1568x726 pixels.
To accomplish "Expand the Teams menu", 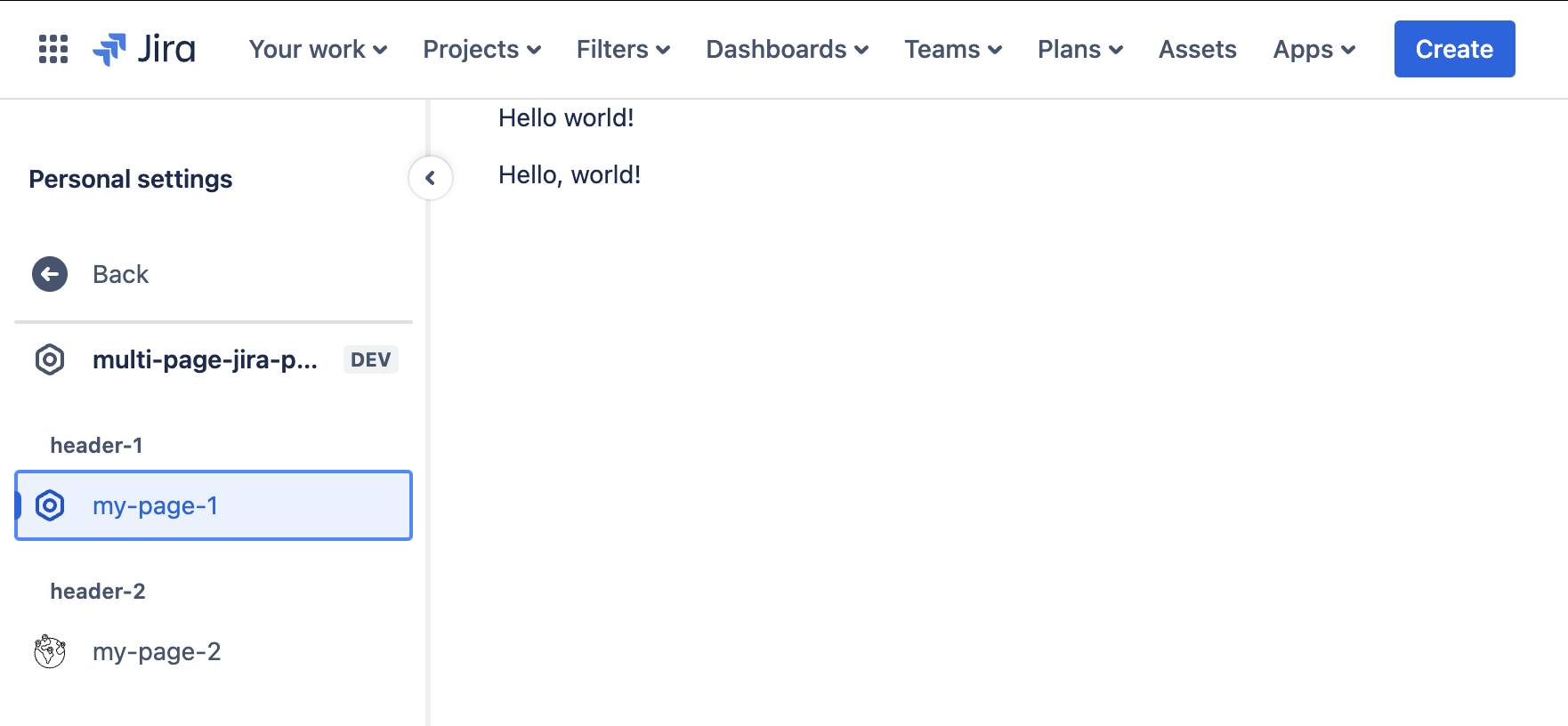I will pos(953,49).
